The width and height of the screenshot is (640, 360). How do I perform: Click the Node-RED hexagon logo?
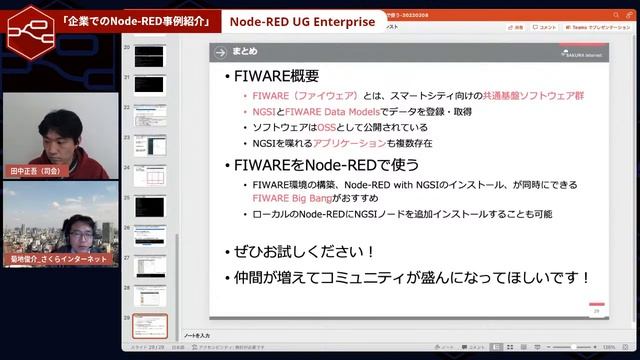[x=31, y=33]
